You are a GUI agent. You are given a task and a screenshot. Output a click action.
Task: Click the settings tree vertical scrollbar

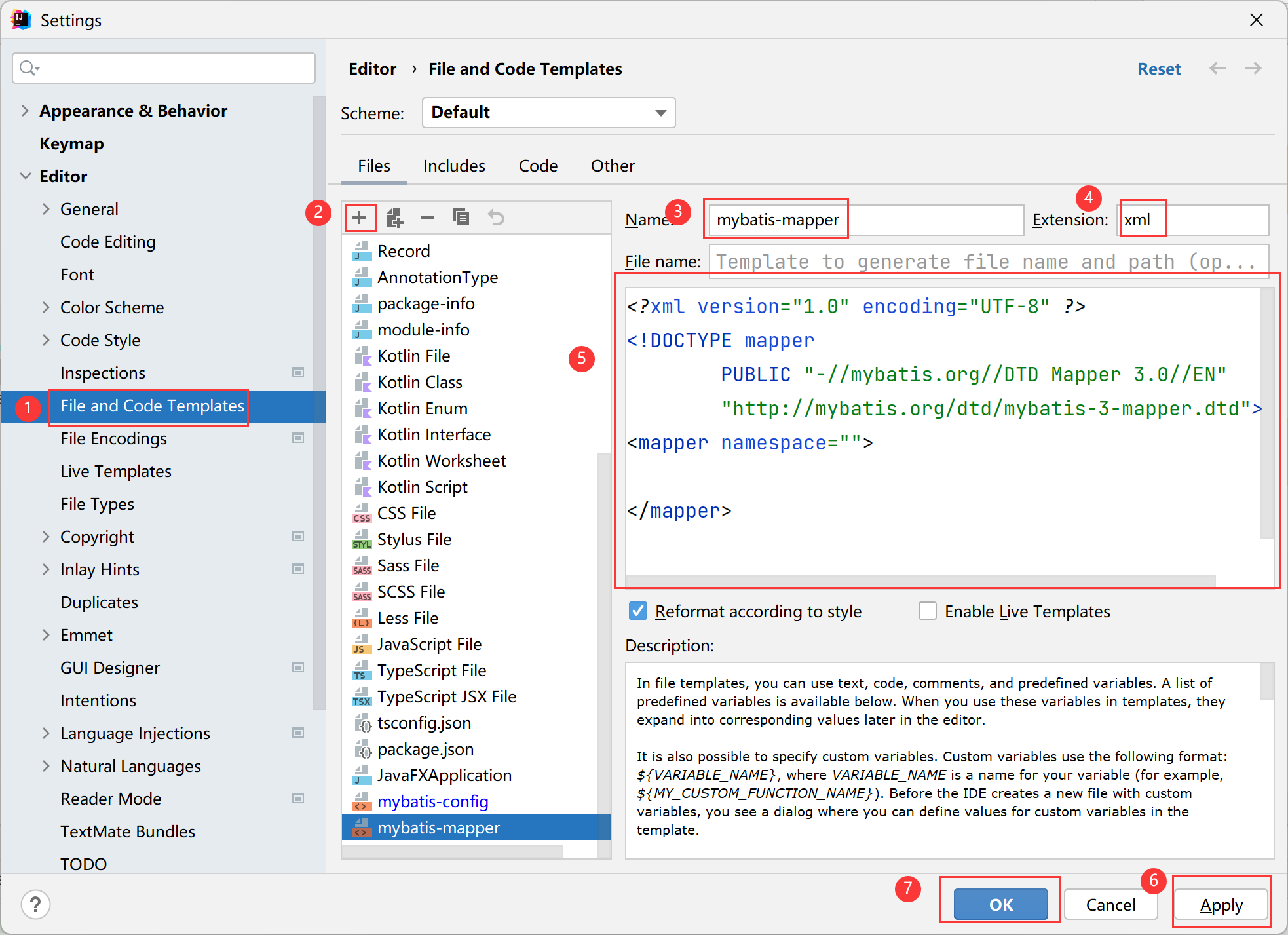[x=320, y=403]
